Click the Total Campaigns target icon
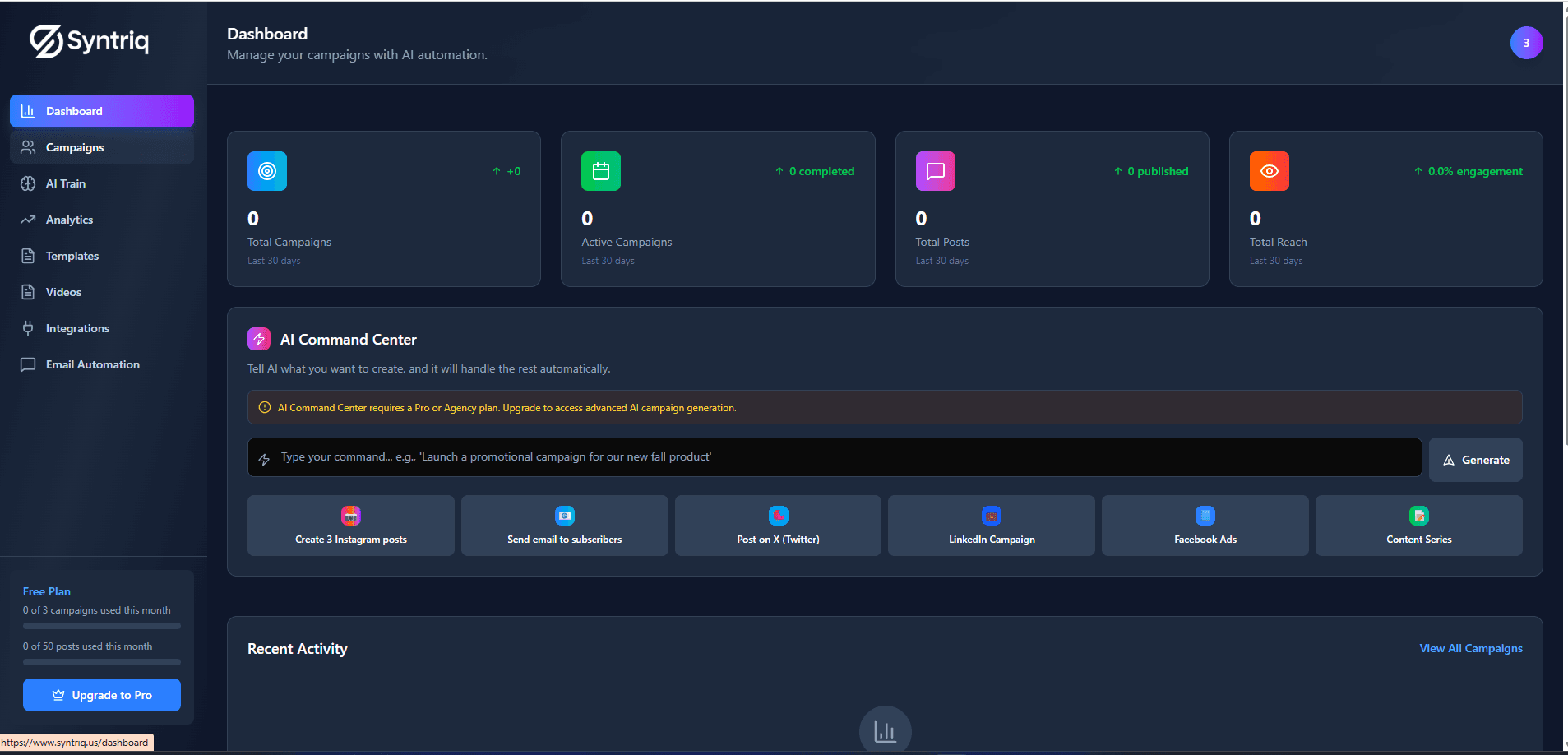The height and width of the screenshot is (755, 1568). pos(266,170)
